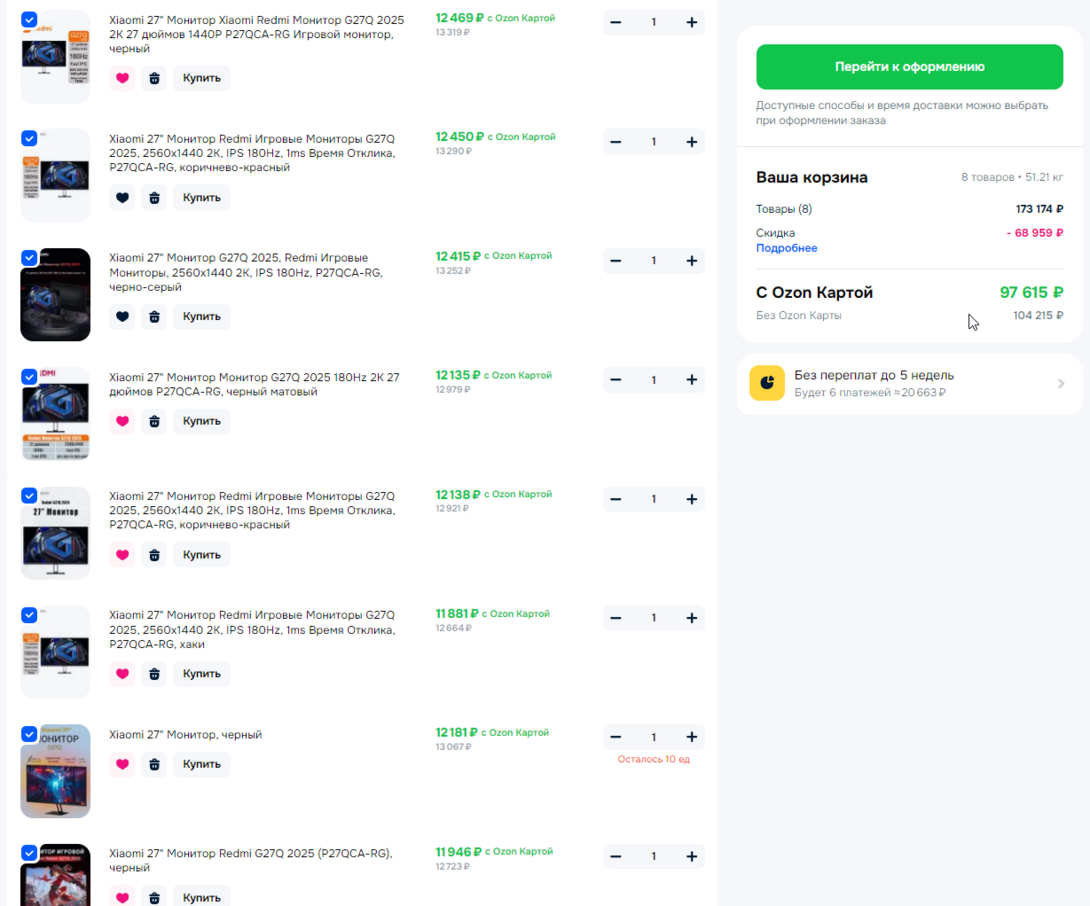Image resolution: width=1090 pixels, height=906 pixels.
Task: Decrease quantity of the 11 946 ₽ monitor
Action: point(616,857)
